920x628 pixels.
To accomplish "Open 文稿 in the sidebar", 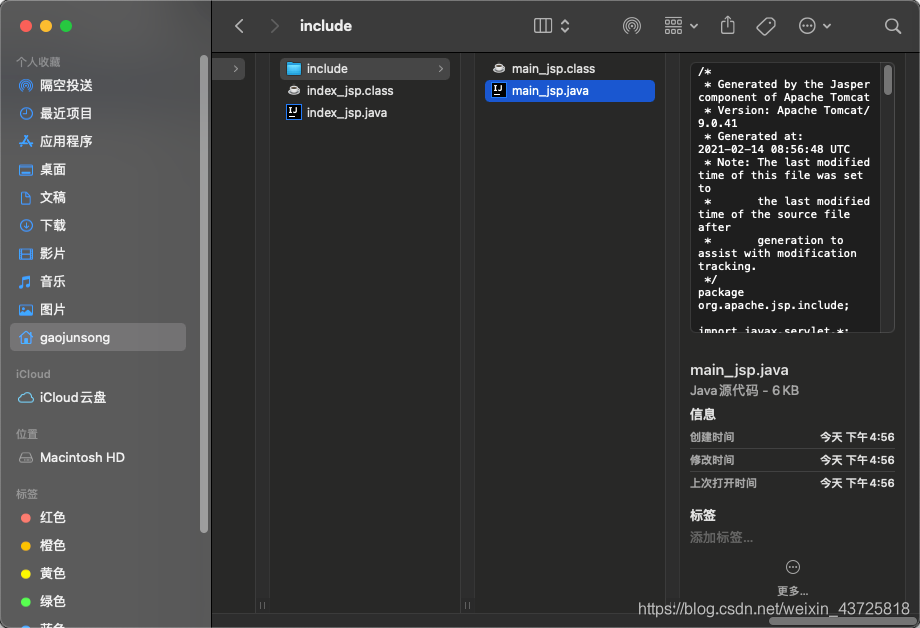I will point(98,198).
